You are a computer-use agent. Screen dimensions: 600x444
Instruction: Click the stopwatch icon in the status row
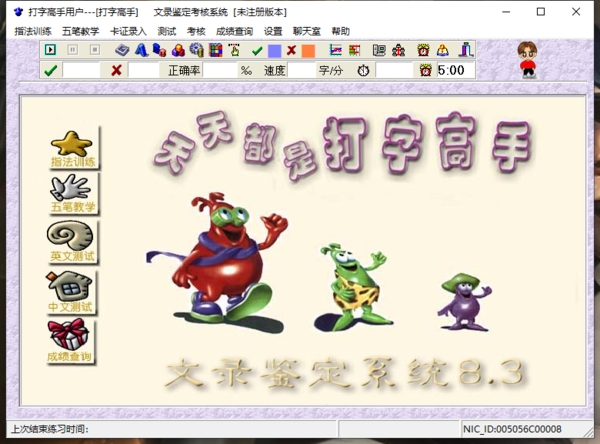tap(363, 70)
